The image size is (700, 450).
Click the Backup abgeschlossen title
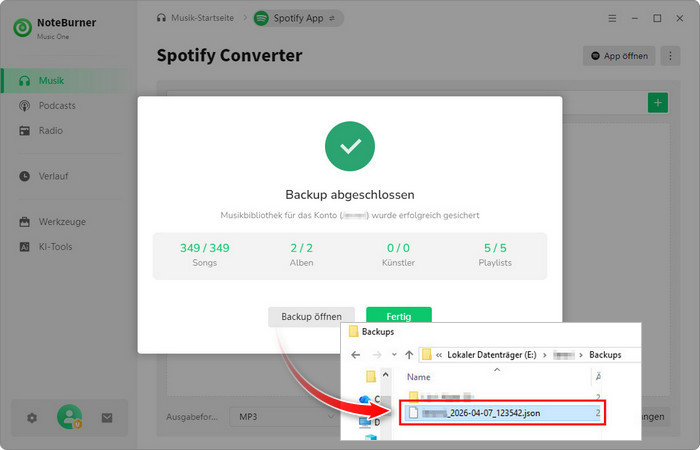(350, 195)
